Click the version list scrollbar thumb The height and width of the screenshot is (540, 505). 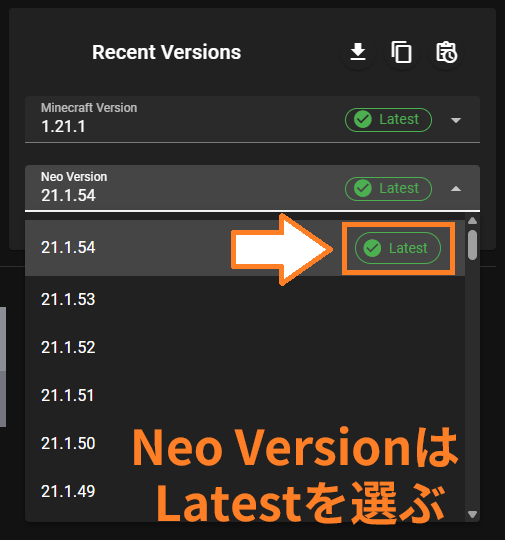(x=473, y=245)
